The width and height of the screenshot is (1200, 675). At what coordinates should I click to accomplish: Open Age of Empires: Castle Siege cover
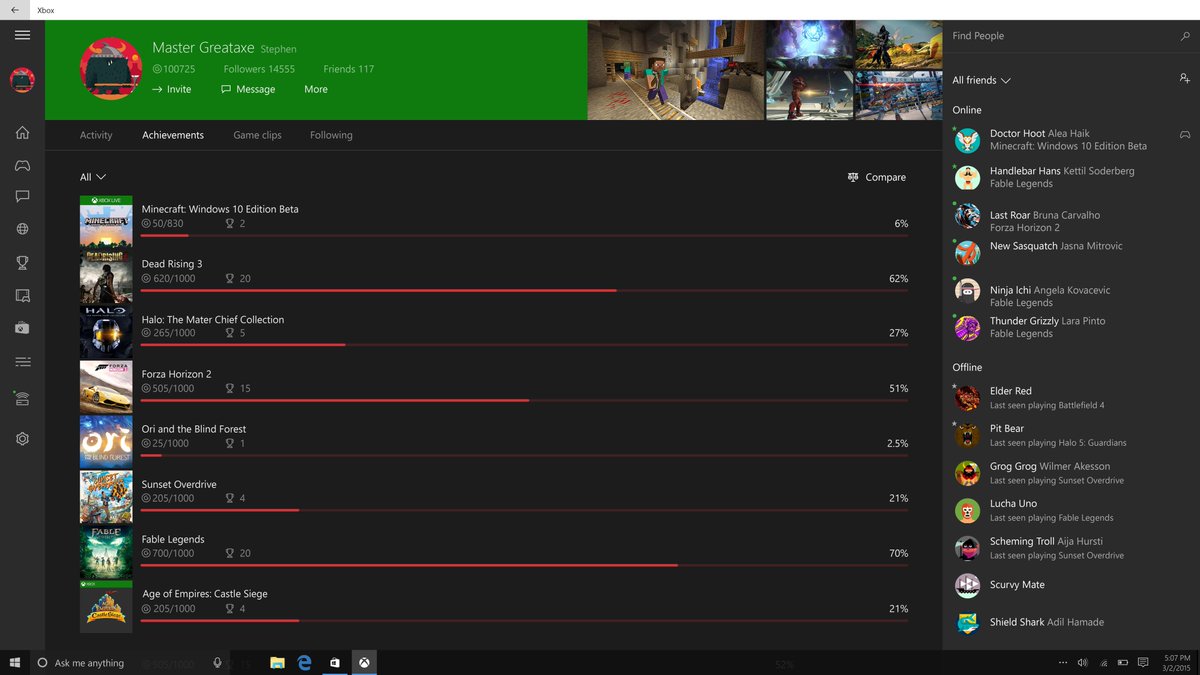(106, 607)
